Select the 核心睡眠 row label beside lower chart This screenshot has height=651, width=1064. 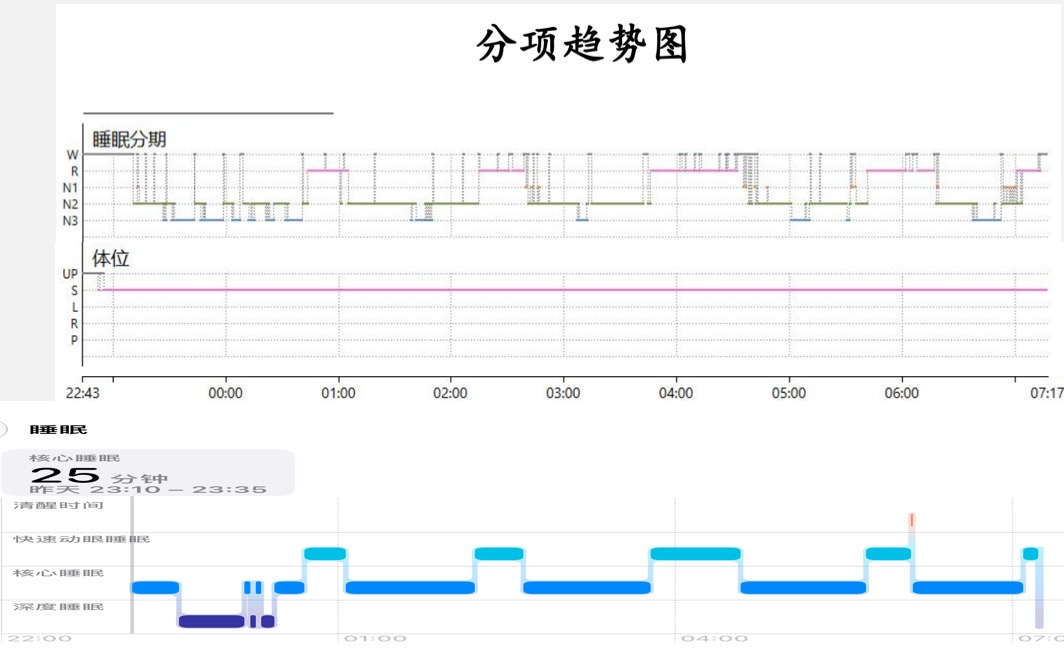(x=58, y=573)
